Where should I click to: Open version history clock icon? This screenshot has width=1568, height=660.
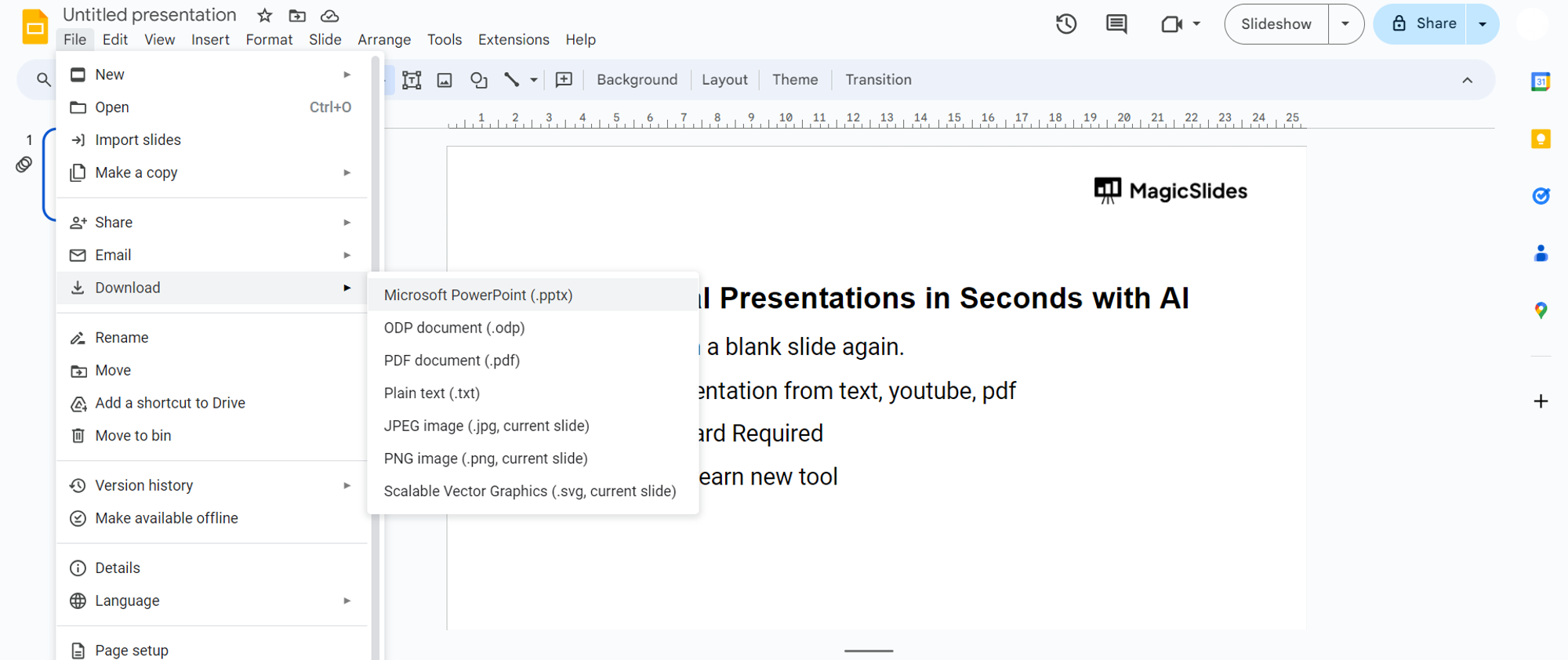(1065, 24)
